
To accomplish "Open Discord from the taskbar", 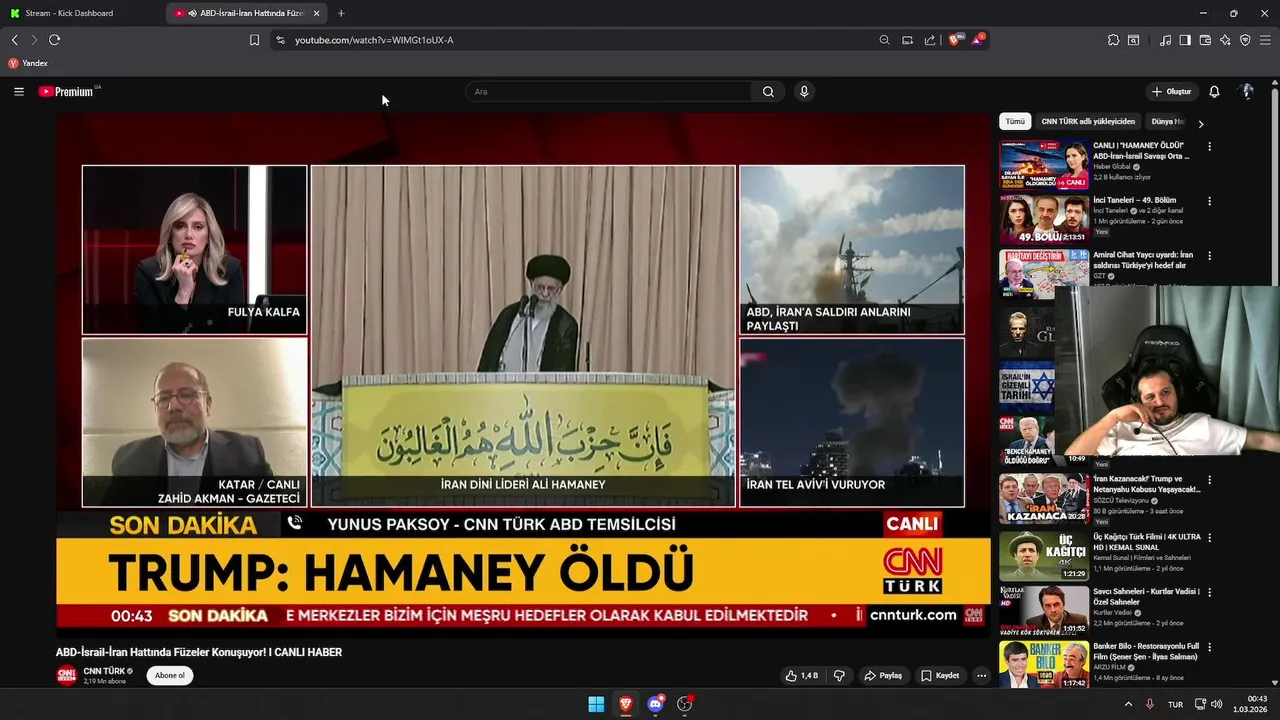I will [x=656, y=704].
